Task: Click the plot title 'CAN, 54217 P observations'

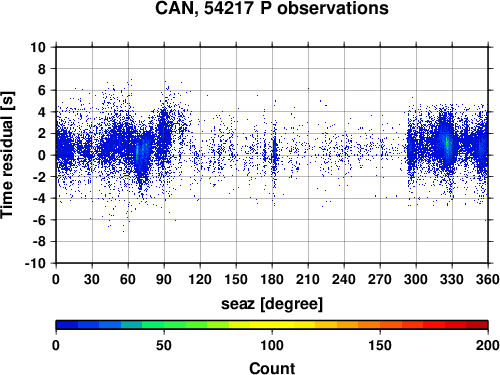Action: pyautogui.click(x=272, y=8)
